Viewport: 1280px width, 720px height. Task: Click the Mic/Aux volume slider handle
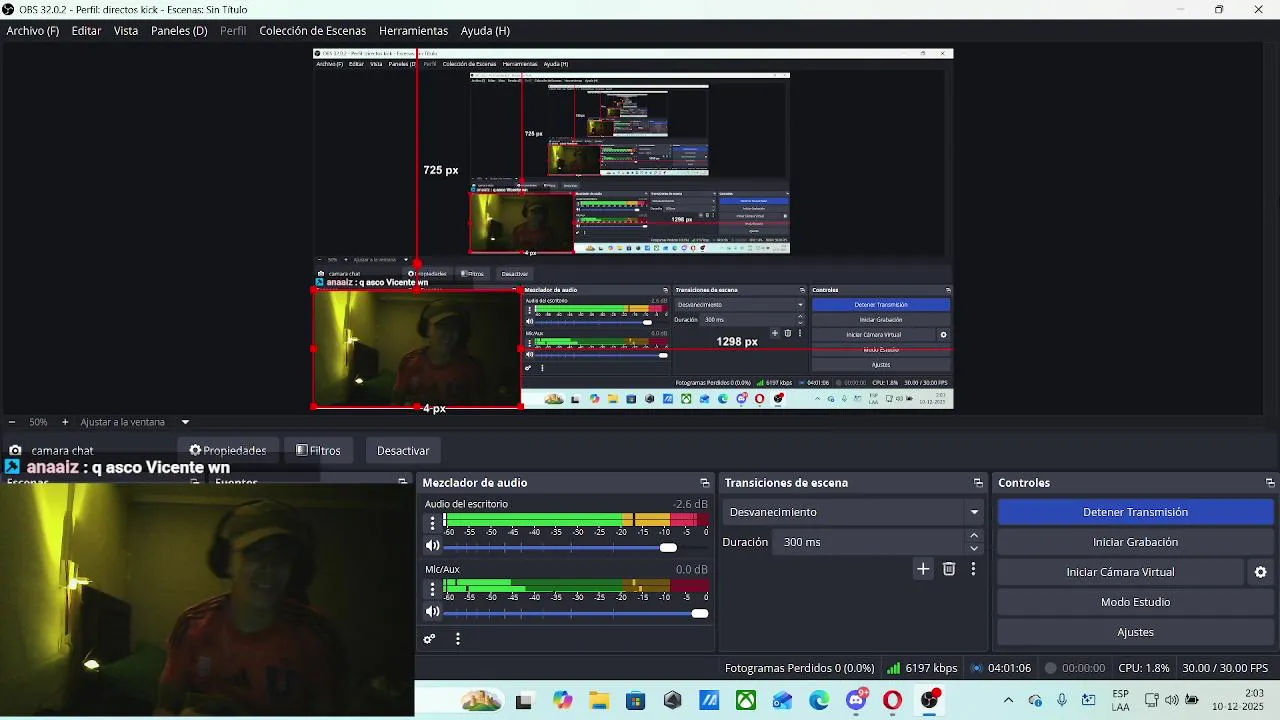[700, 612]
